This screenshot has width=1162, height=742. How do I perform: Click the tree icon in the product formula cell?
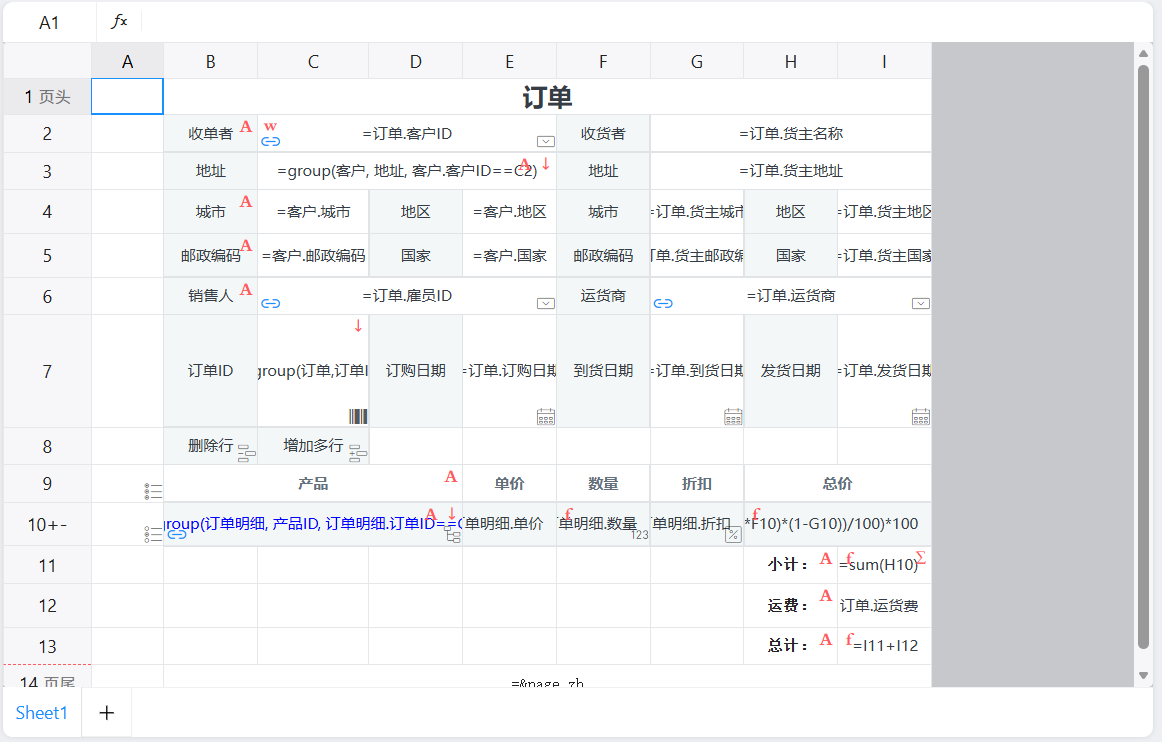453,535
